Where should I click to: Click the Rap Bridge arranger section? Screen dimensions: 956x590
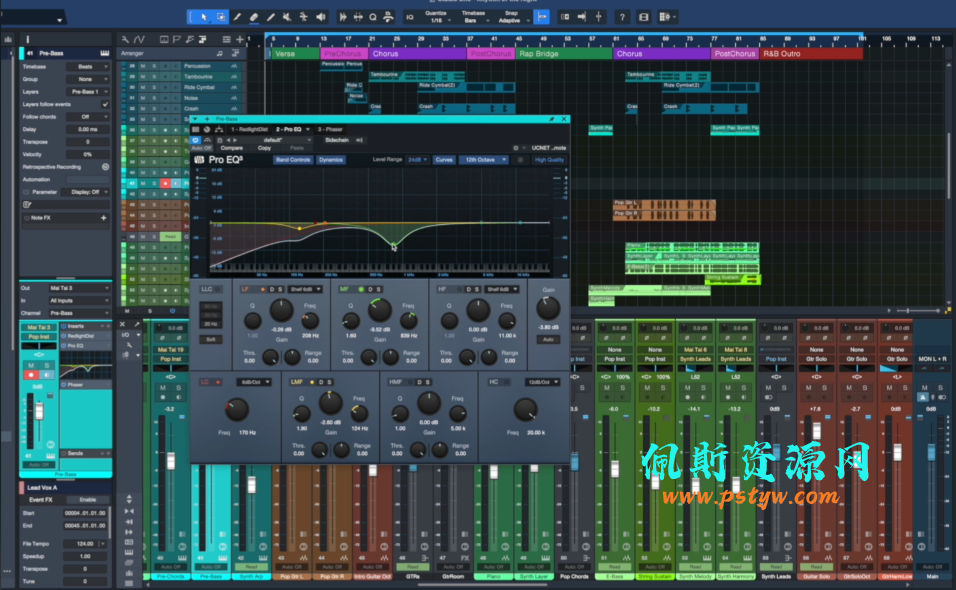tap(563, 54)
